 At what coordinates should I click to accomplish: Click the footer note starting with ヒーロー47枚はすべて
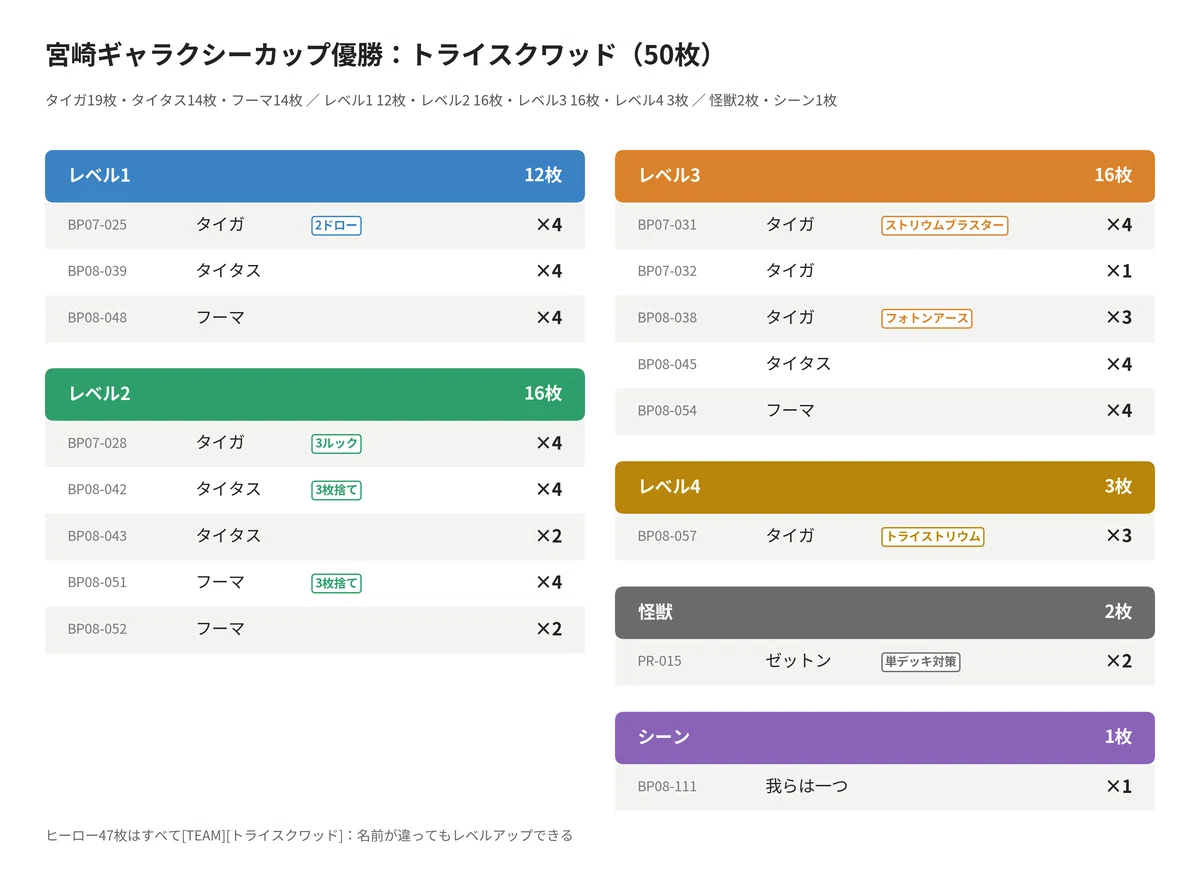coord(309,835)
